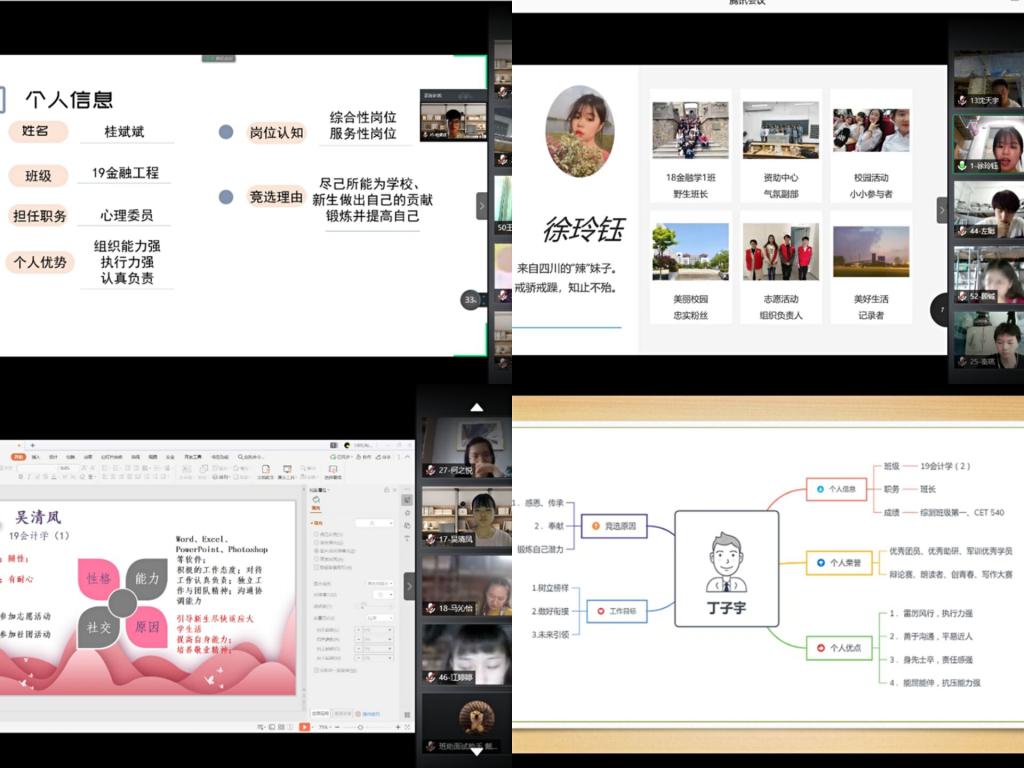Click the 竞选原因 node question icon

click(x=596, y=525)
